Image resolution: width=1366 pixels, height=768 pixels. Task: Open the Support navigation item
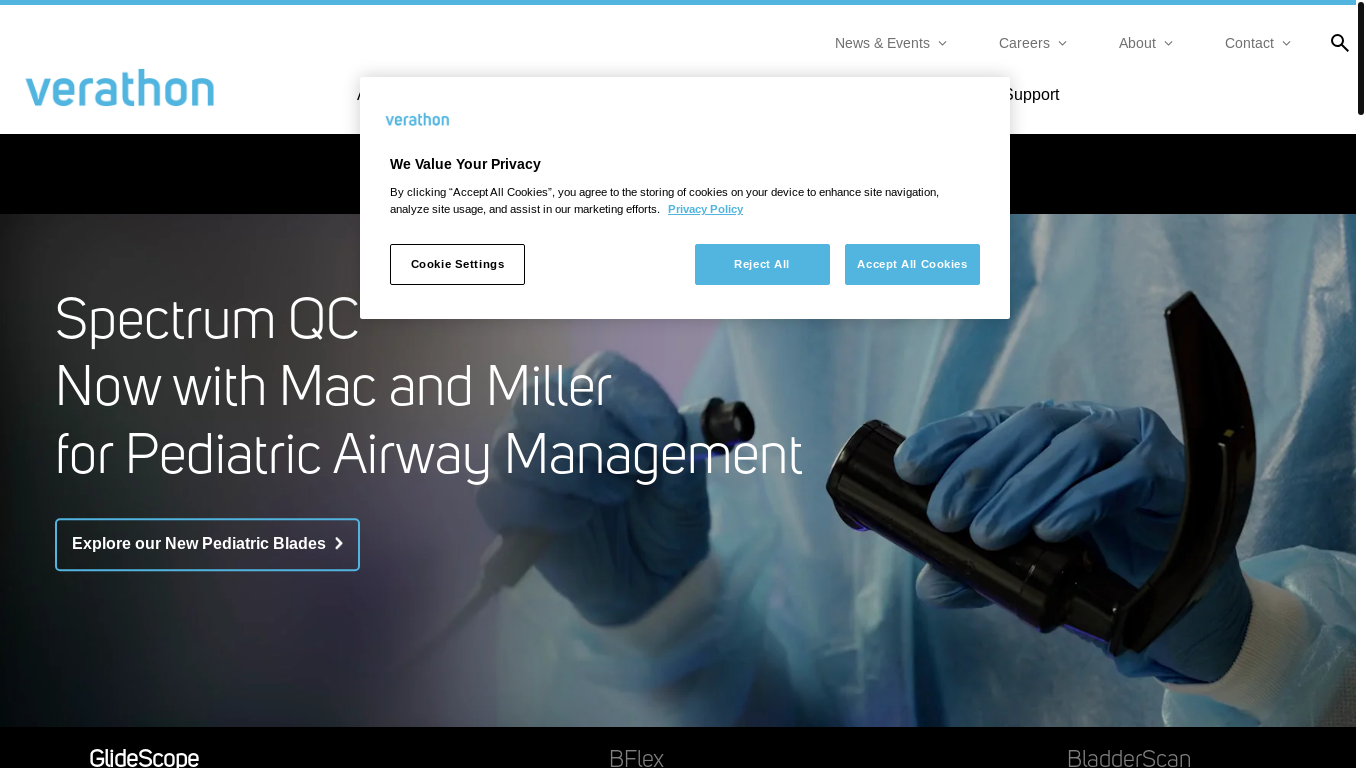click(1034, 94)
